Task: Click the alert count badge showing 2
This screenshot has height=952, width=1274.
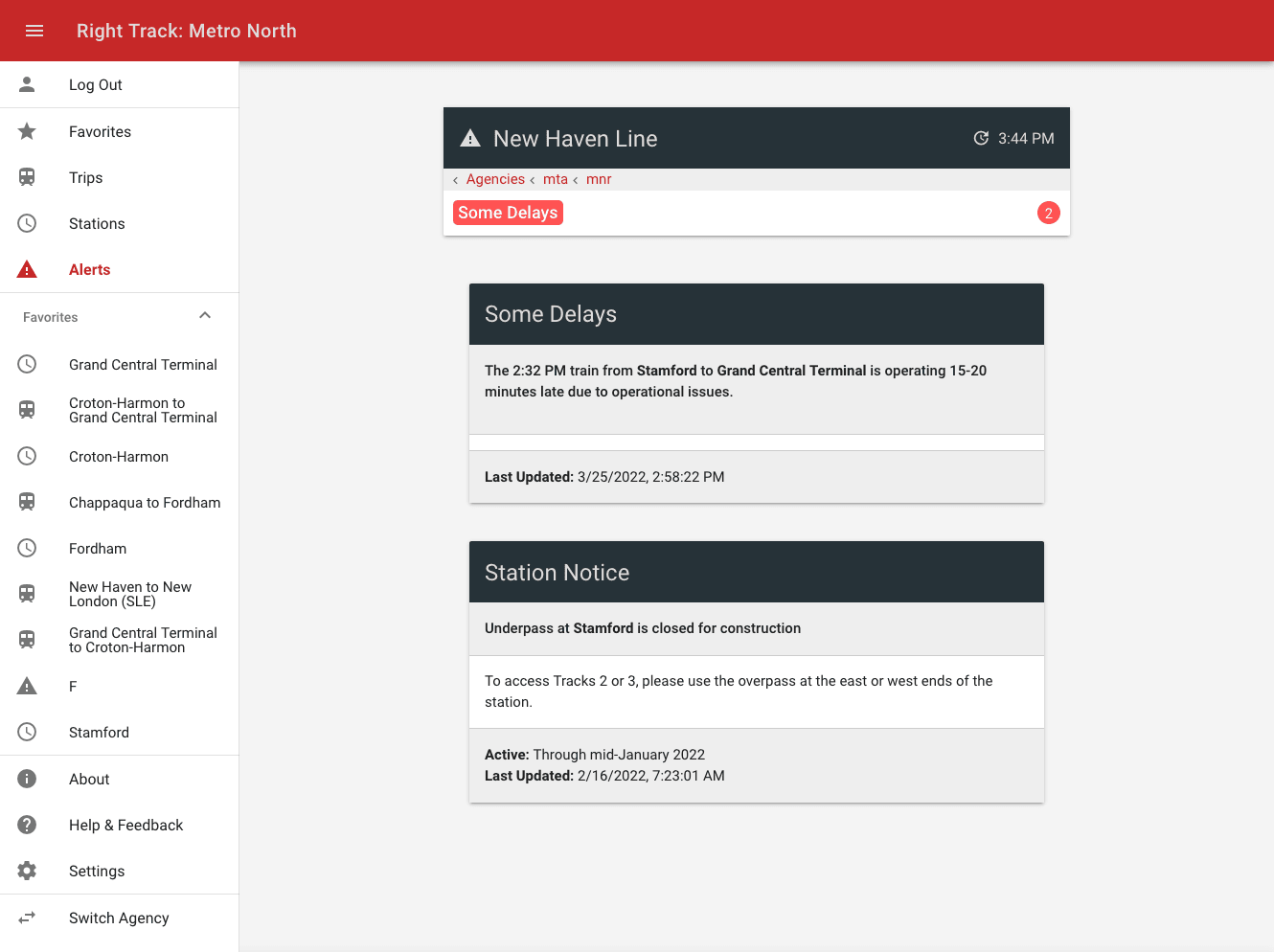Action: (x=1048, y=213)
